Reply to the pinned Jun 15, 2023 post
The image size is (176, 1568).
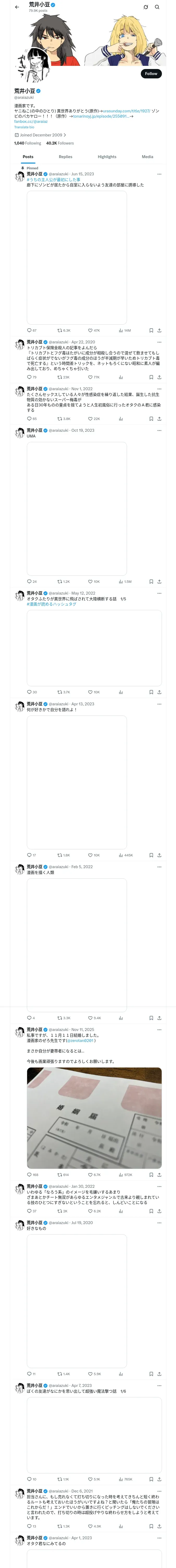click(29, 331)
